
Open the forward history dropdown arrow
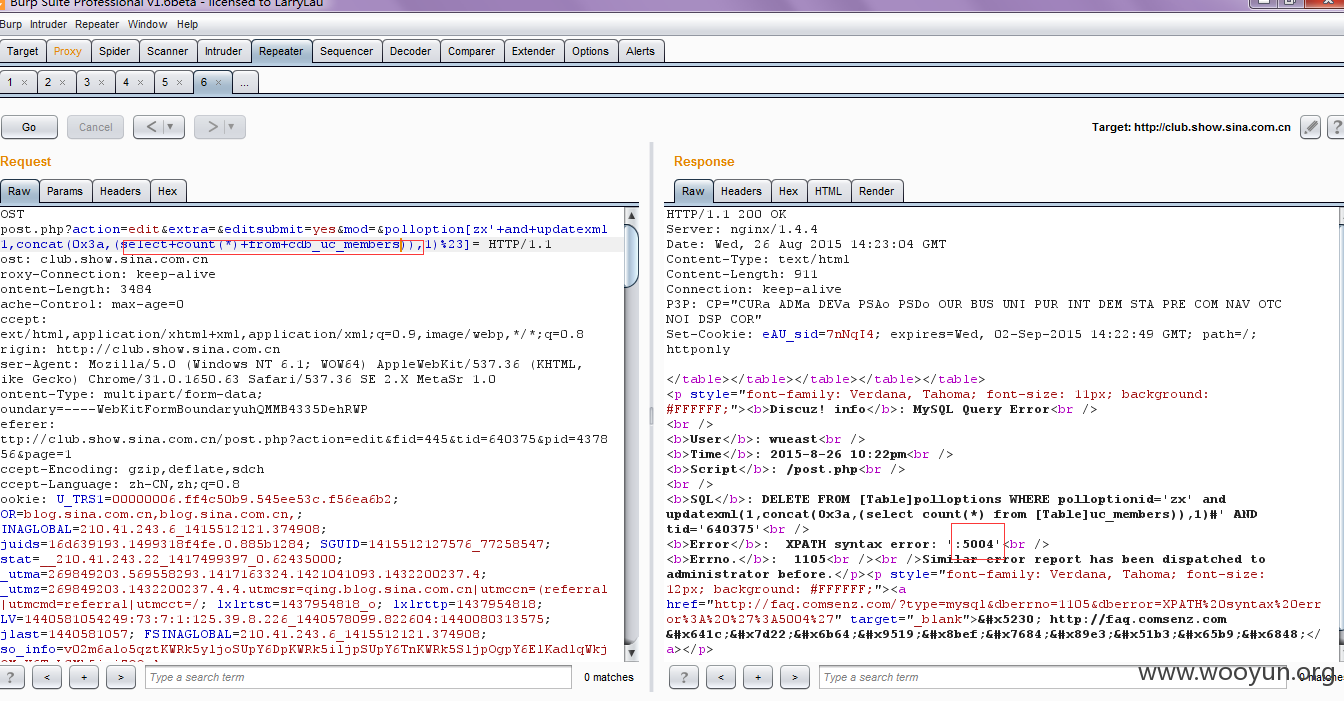coord(234,127)
